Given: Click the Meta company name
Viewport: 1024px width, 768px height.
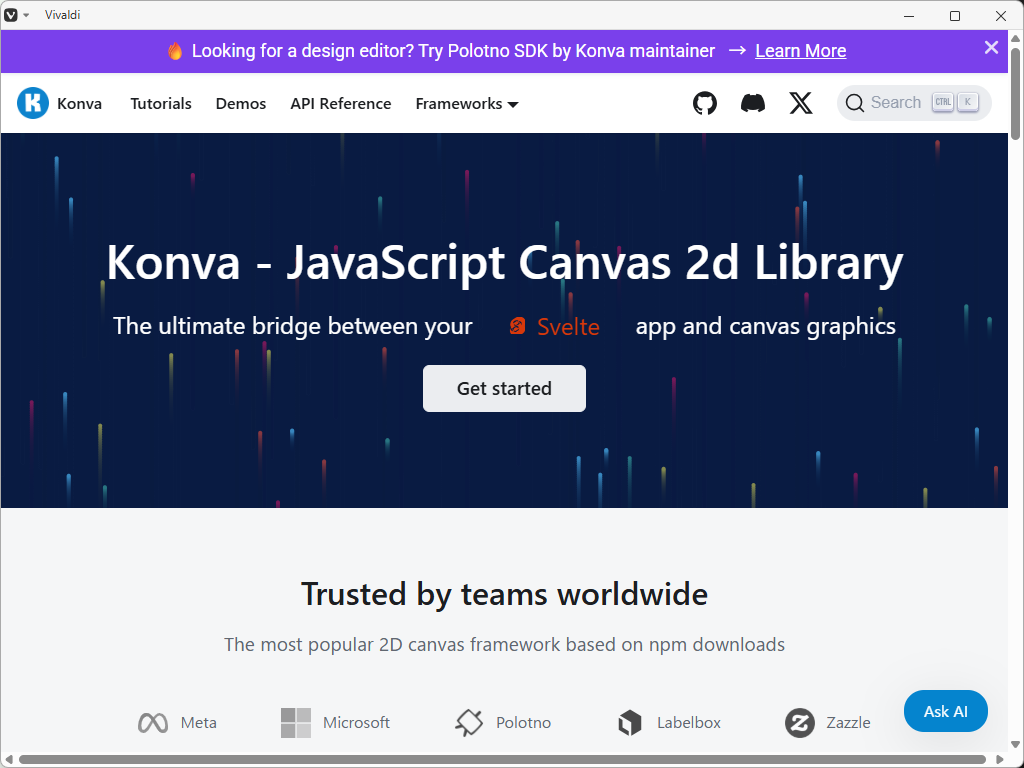Looking at the screenshot, I should click(x=199, y=723).
